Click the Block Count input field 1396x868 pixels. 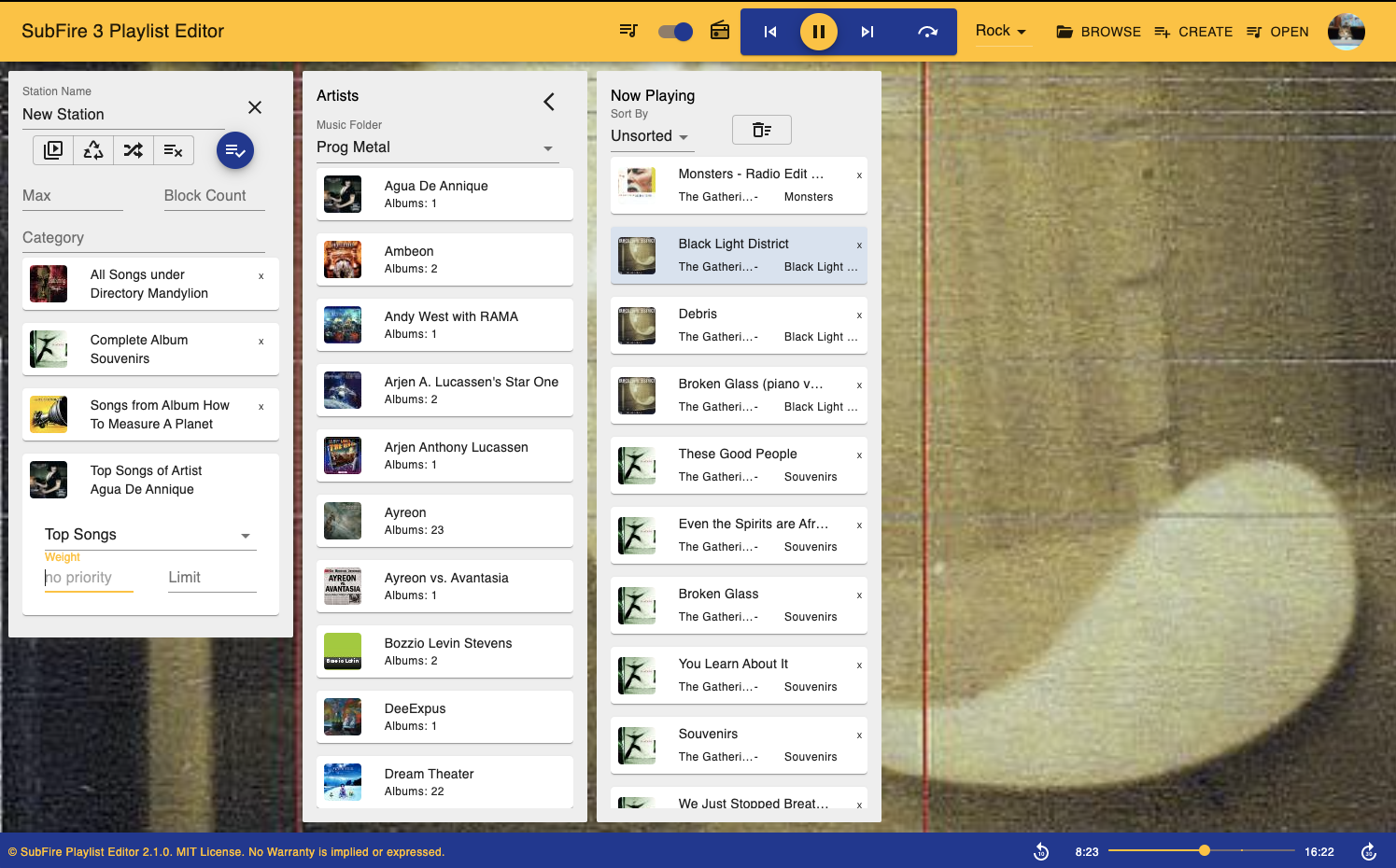pos(215,196)
